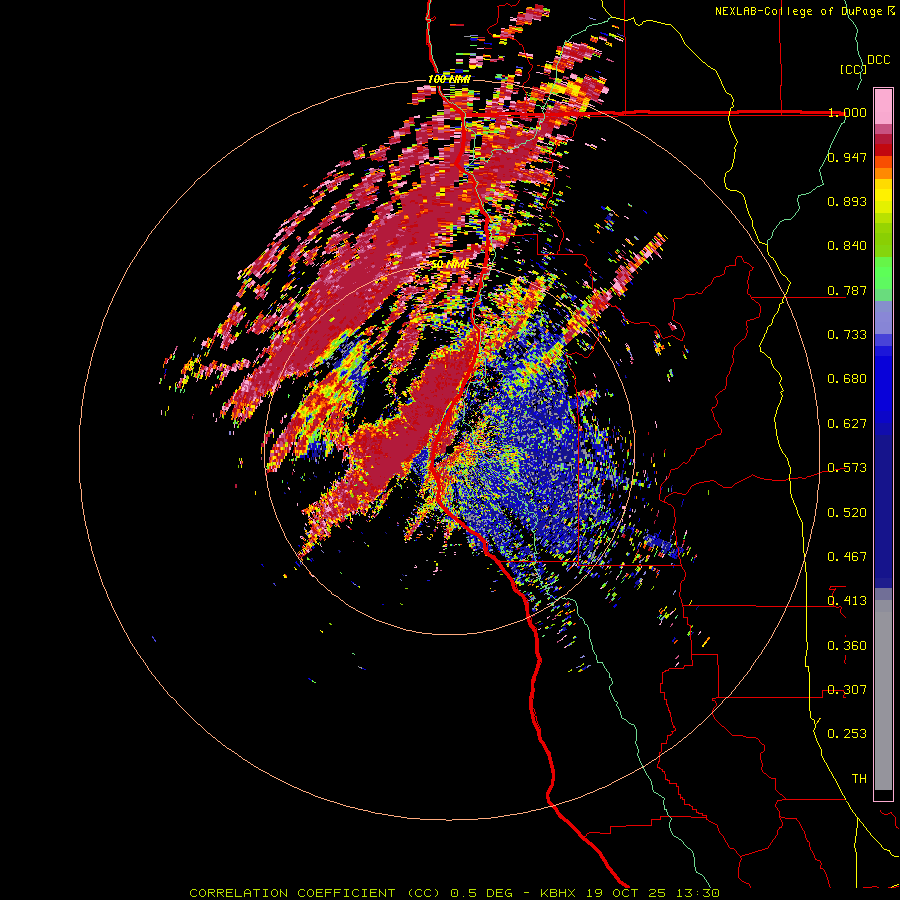This screenshot has height=900, width=900.
Task: Select the 0.413 legend value
Action: tap(847, 601)
